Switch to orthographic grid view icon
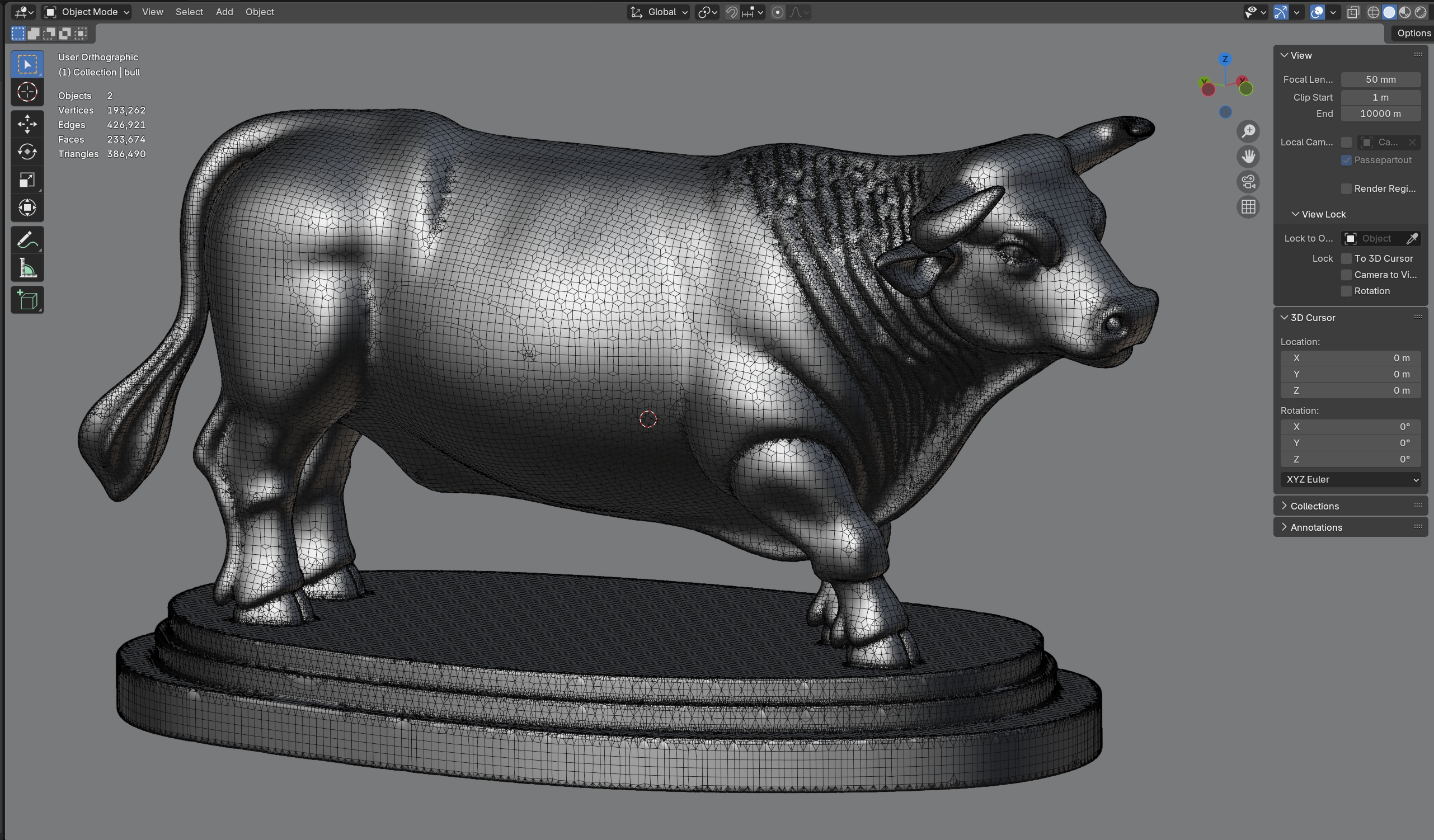1434x840 pixels. tap(1248, 207)
